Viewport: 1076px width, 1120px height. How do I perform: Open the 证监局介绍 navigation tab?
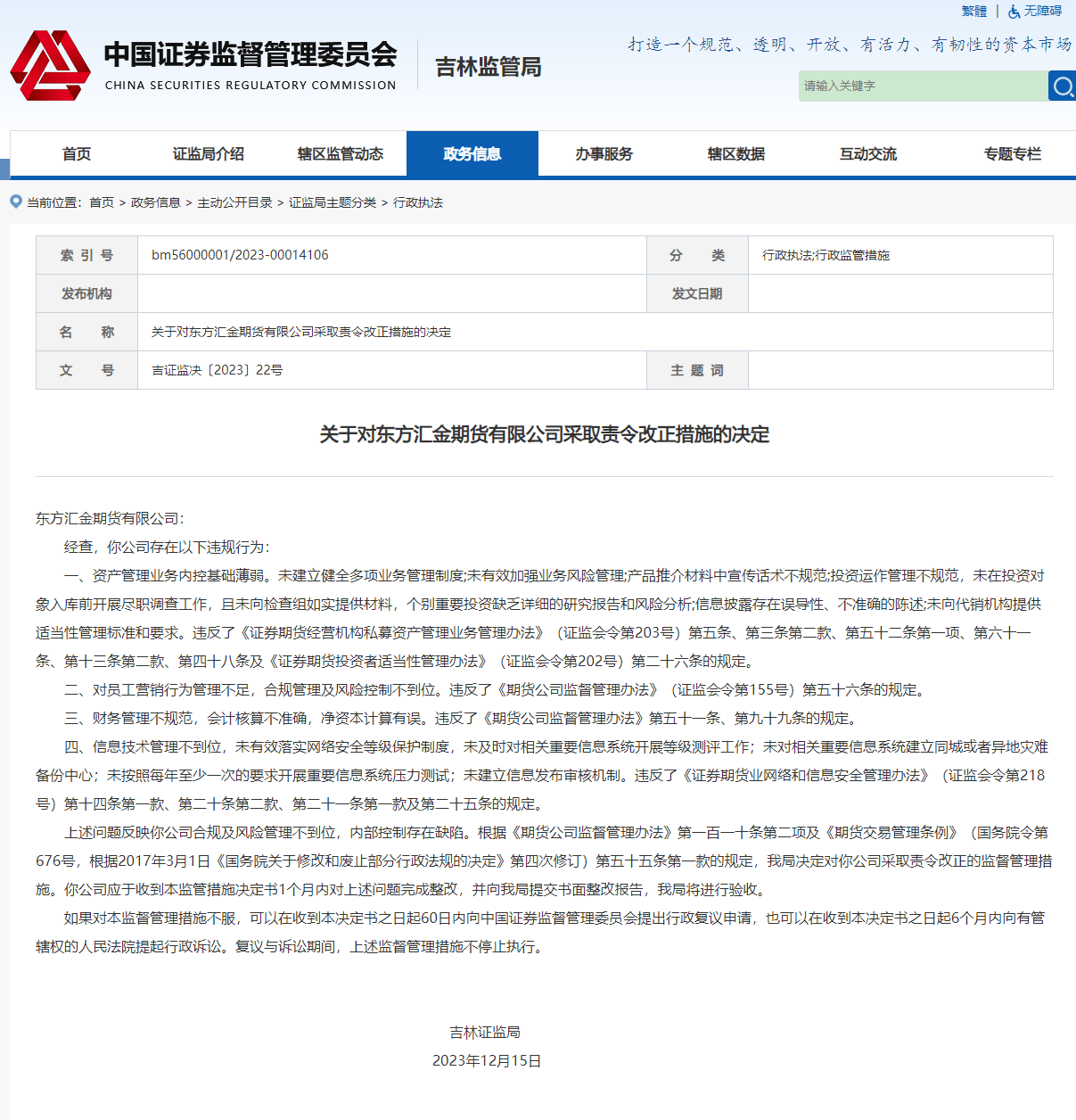209,154
